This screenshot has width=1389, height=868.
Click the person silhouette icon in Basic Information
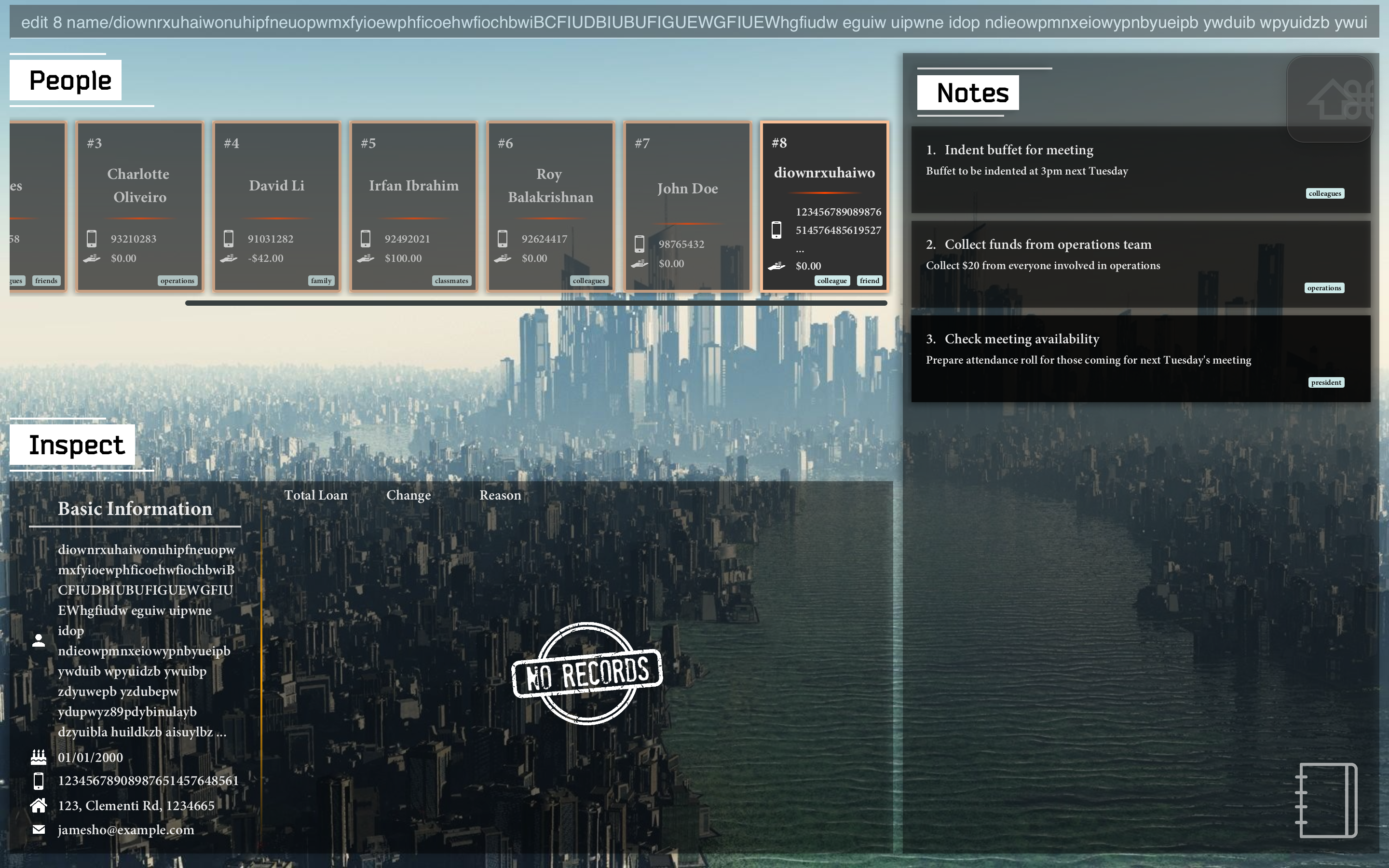39,641
